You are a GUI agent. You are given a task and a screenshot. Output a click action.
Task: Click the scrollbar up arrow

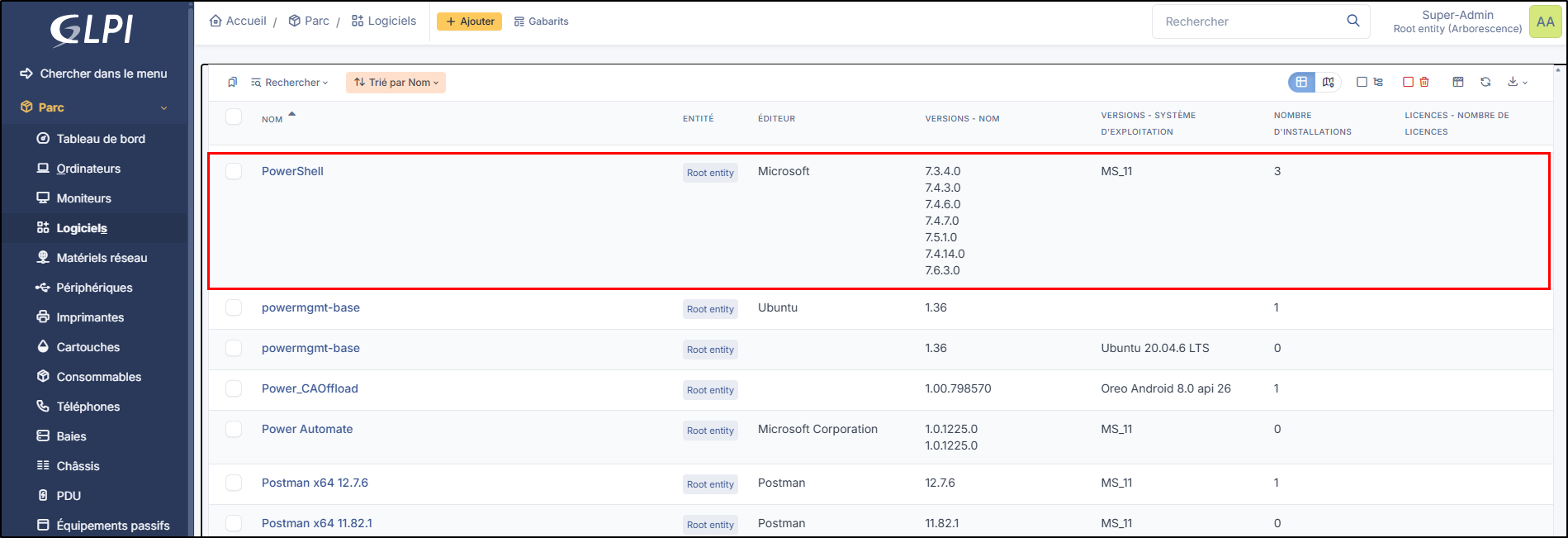1560,71
